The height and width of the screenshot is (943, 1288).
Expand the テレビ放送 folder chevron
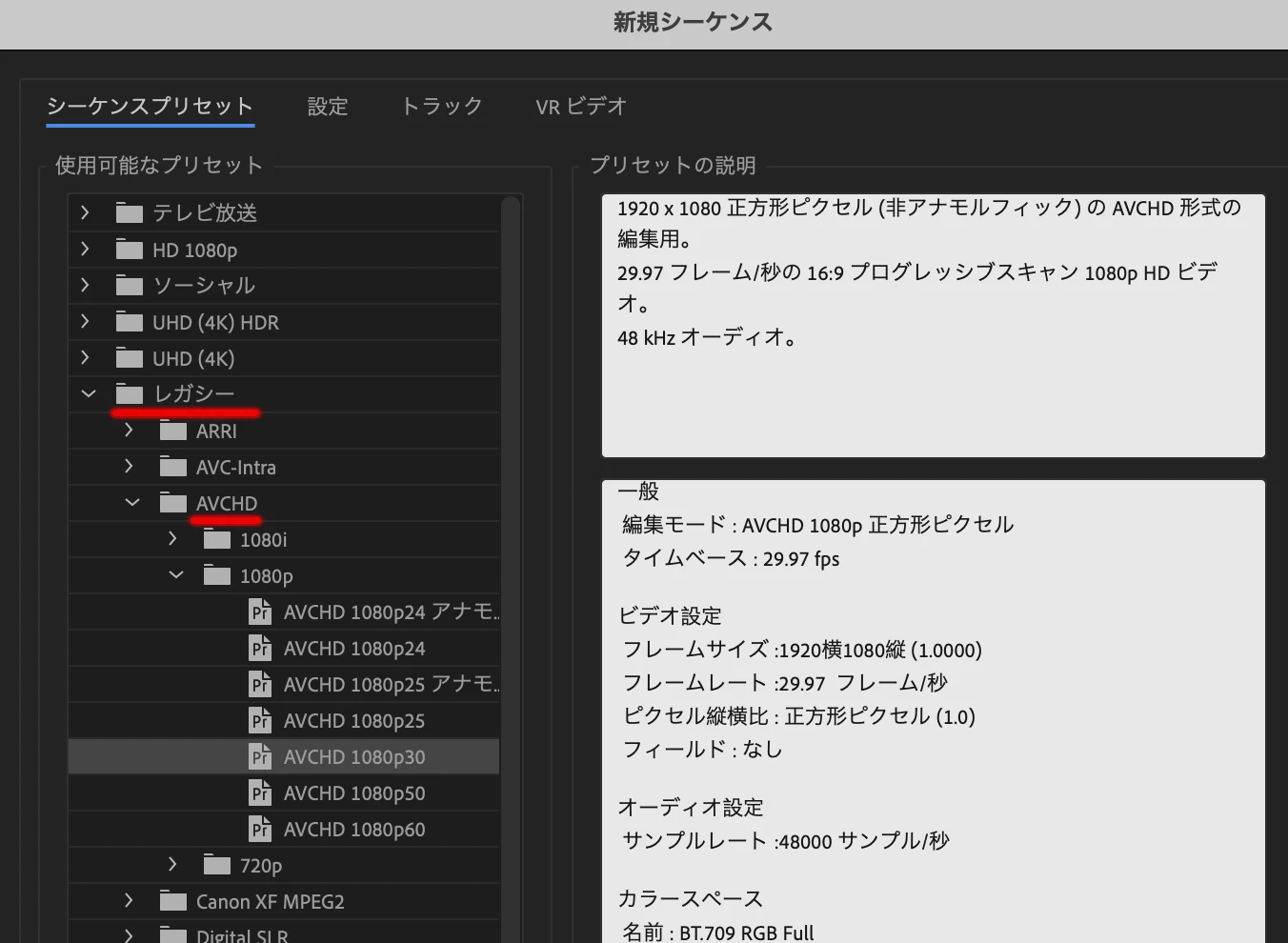(x=86, y=212)
